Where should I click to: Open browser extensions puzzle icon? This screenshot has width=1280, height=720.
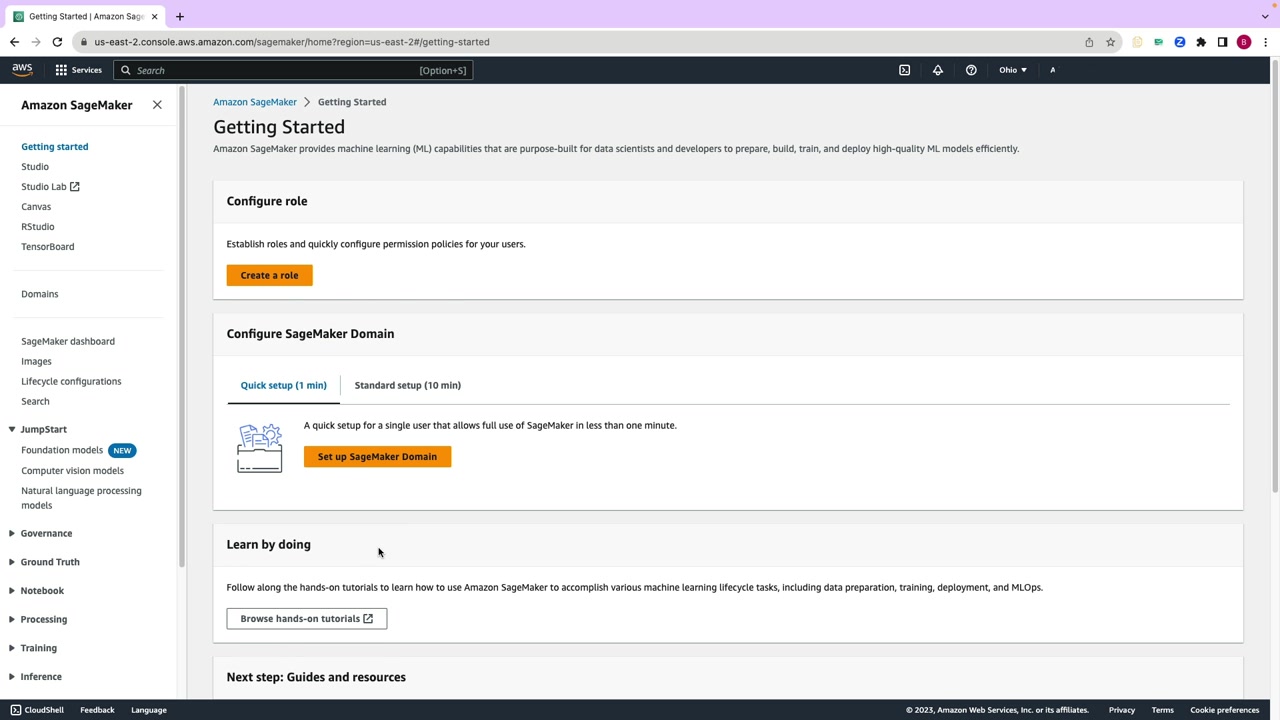(x=1201, y=42)
